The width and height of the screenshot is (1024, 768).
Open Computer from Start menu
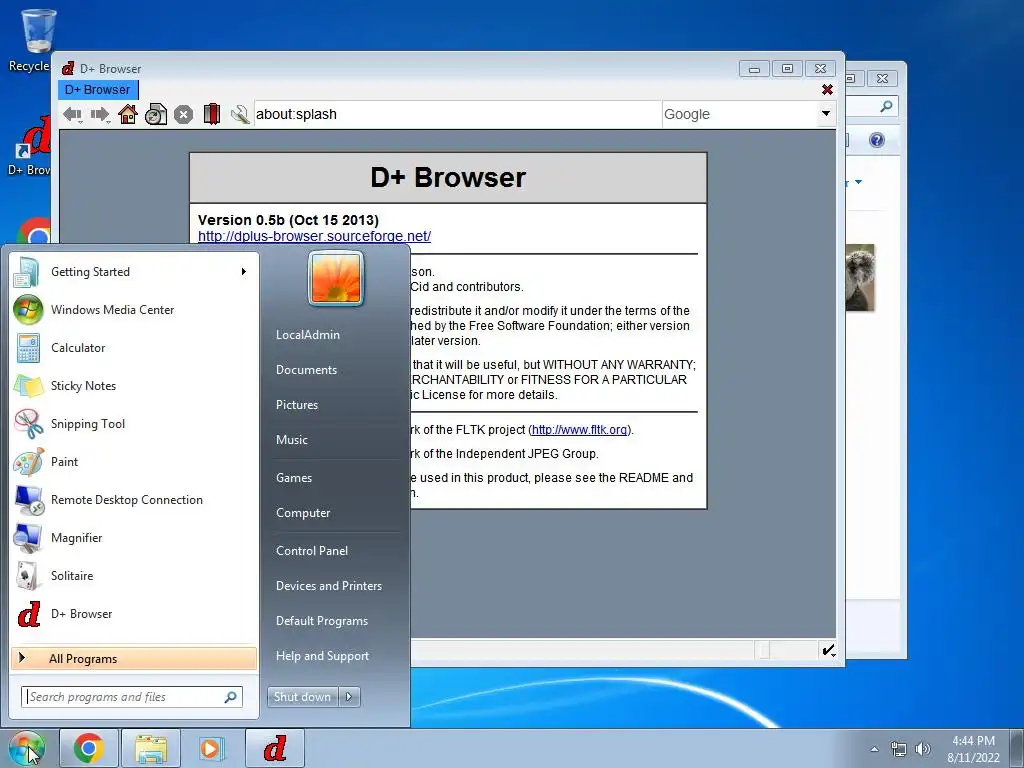pyautogui.click(x=302, y=513)
